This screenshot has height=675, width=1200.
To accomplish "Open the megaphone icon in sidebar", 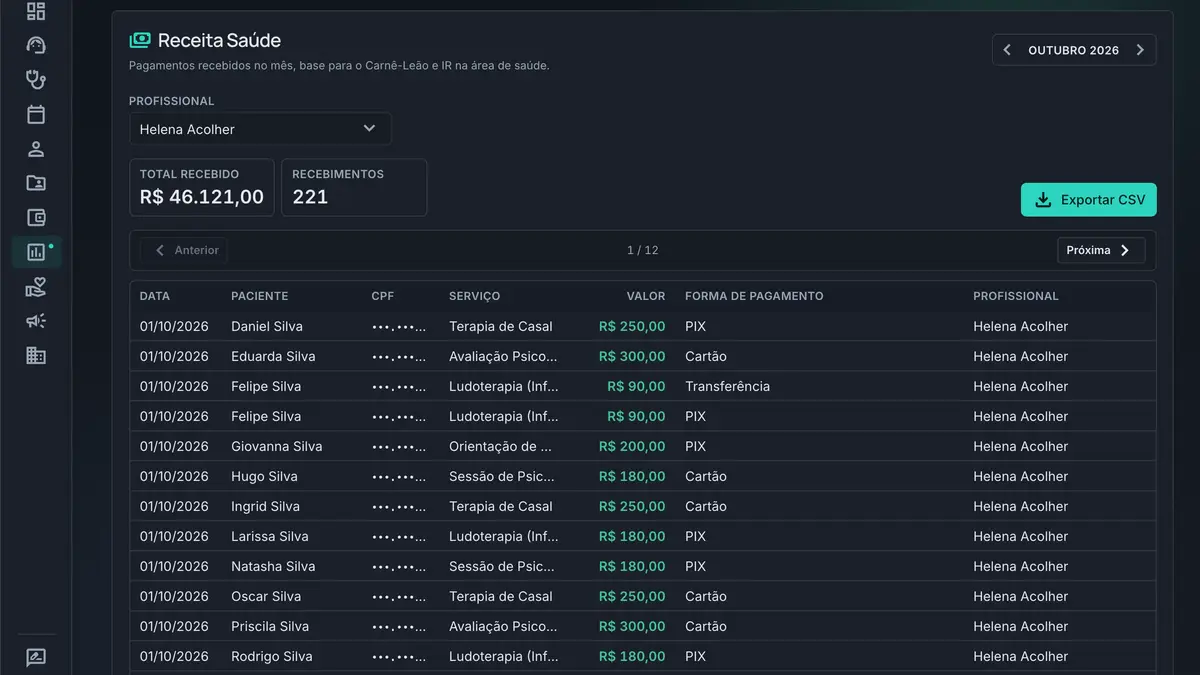I will pos(36,321).
